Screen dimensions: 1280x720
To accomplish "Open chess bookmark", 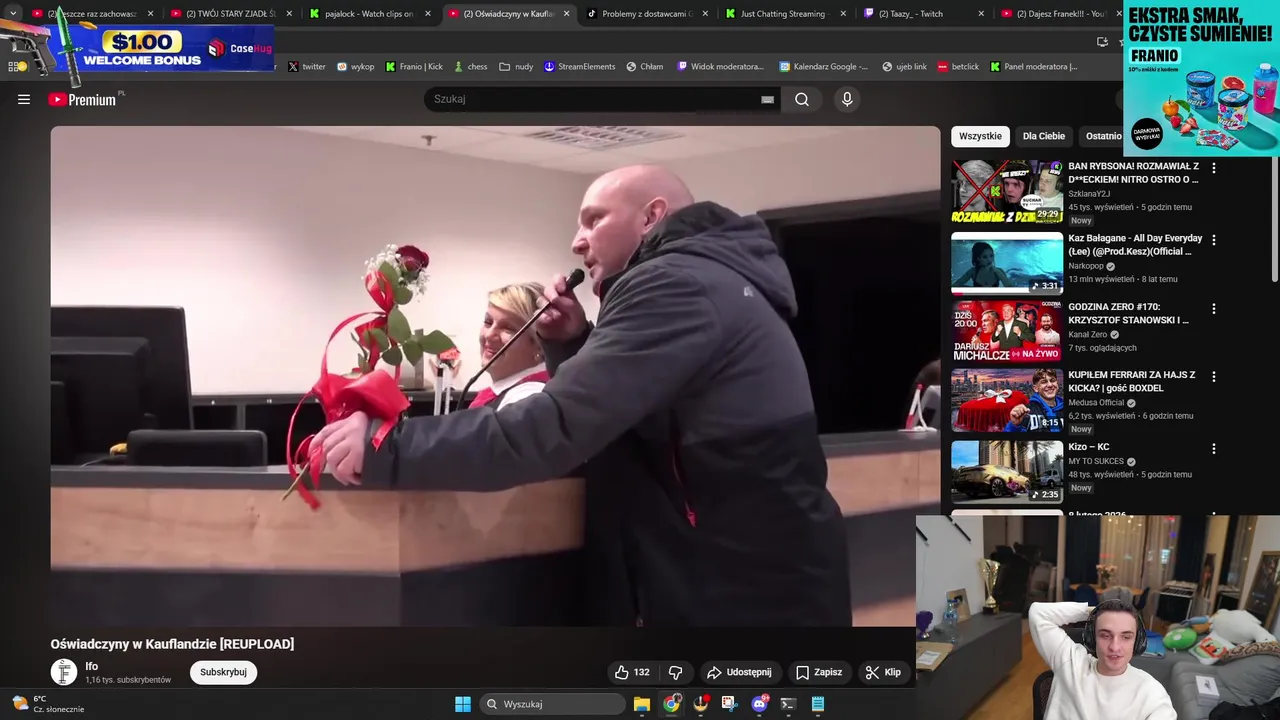I will tap(470, 66).
